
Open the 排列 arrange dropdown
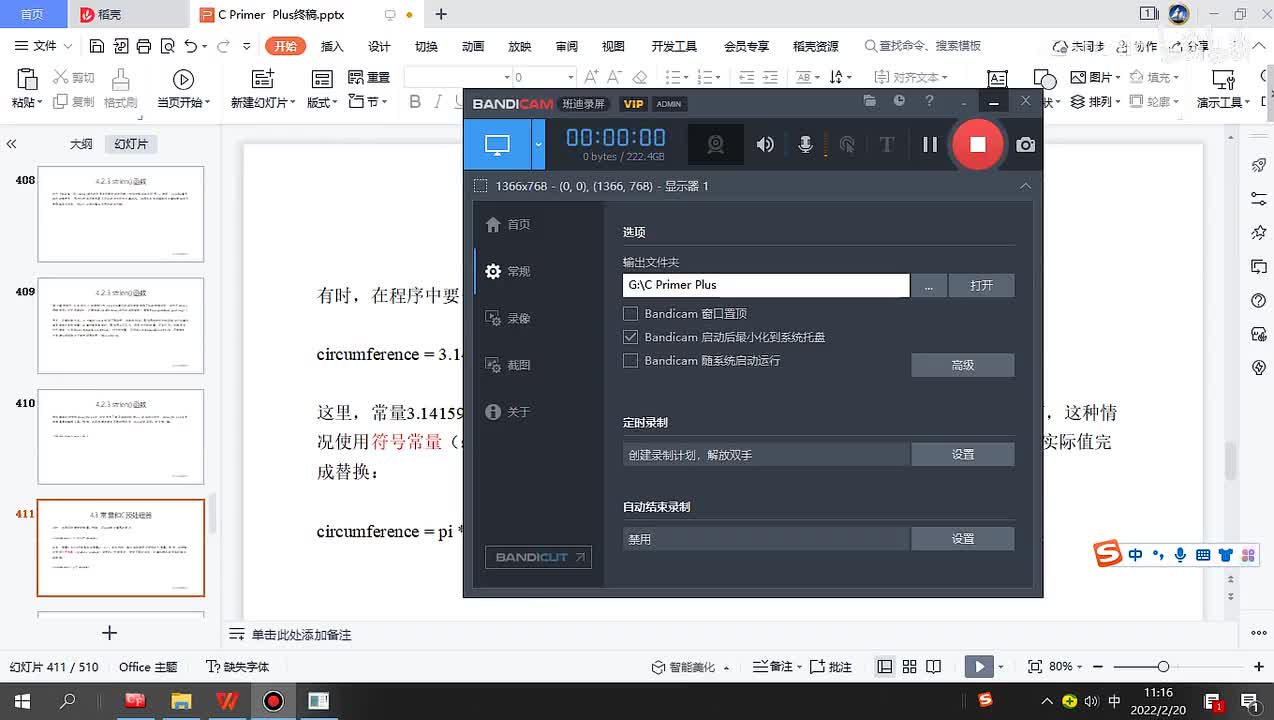click(1096, 102)
